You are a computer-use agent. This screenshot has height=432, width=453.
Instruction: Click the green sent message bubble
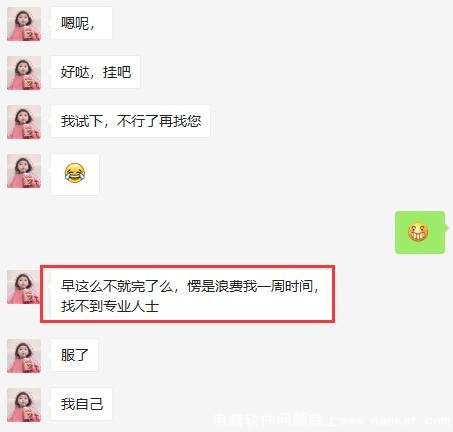point(420,232)
